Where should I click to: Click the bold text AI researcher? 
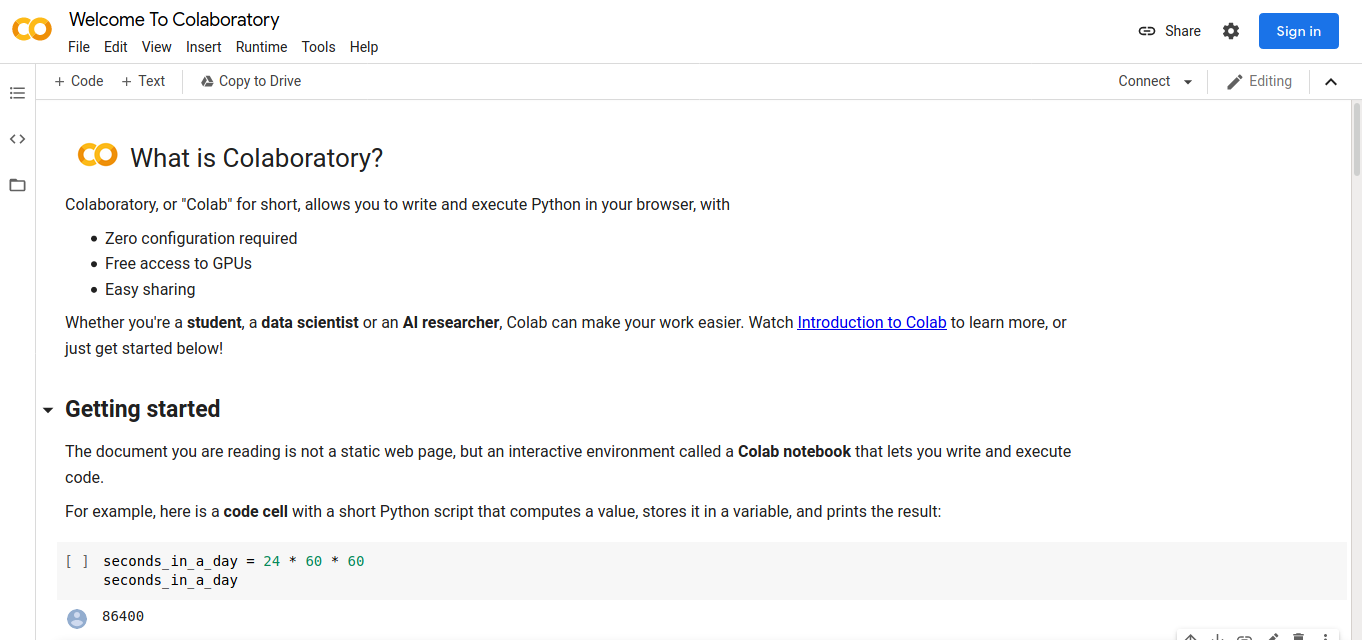pos(451,322)
